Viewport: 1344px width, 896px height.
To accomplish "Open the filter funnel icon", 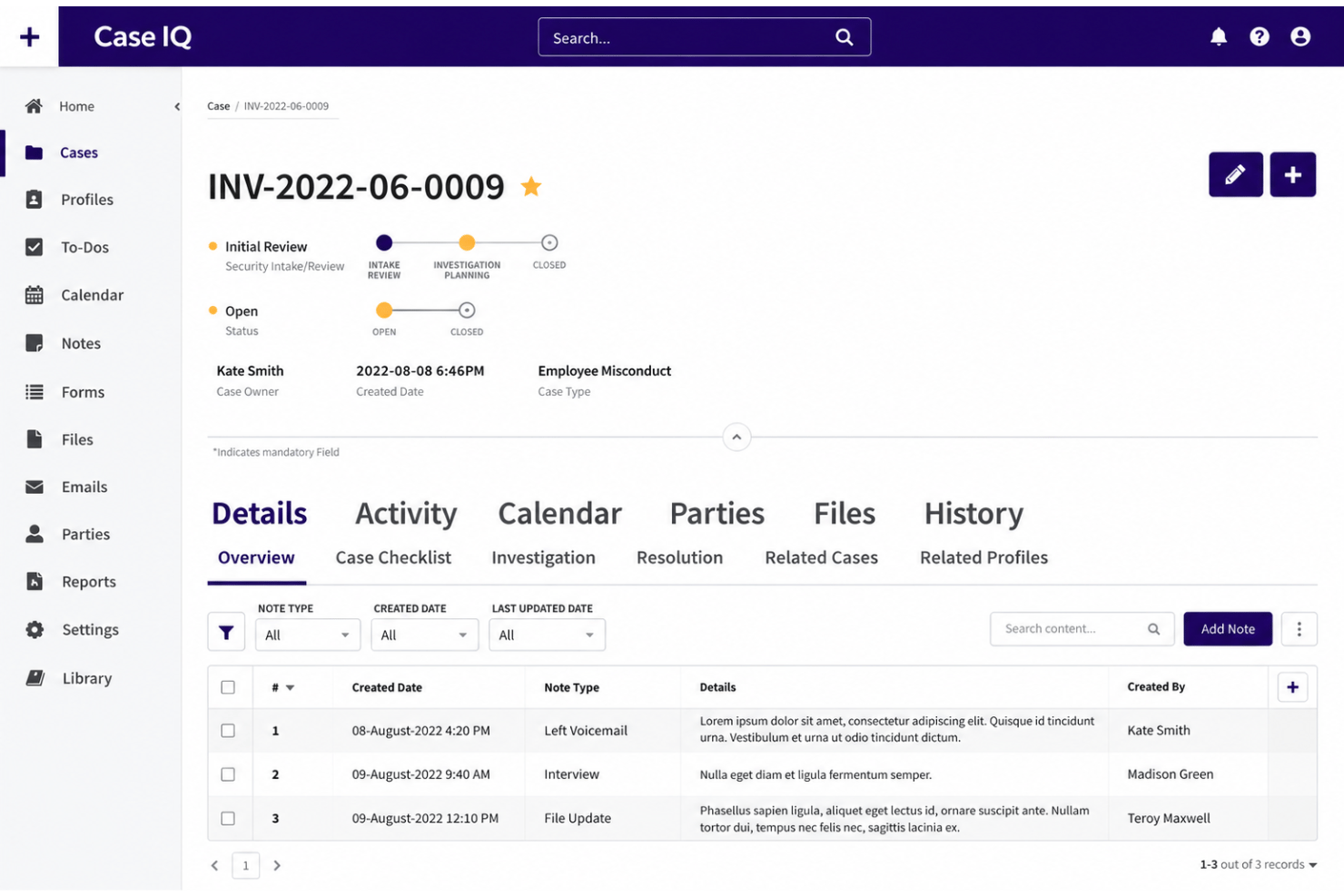I will tap(226, 633).
